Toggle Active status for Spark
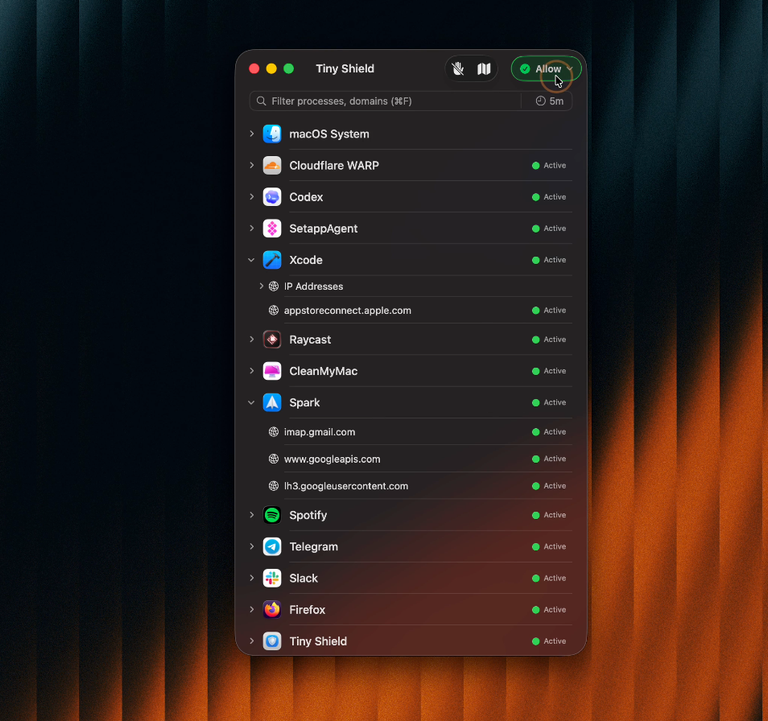 click(549, 403)
